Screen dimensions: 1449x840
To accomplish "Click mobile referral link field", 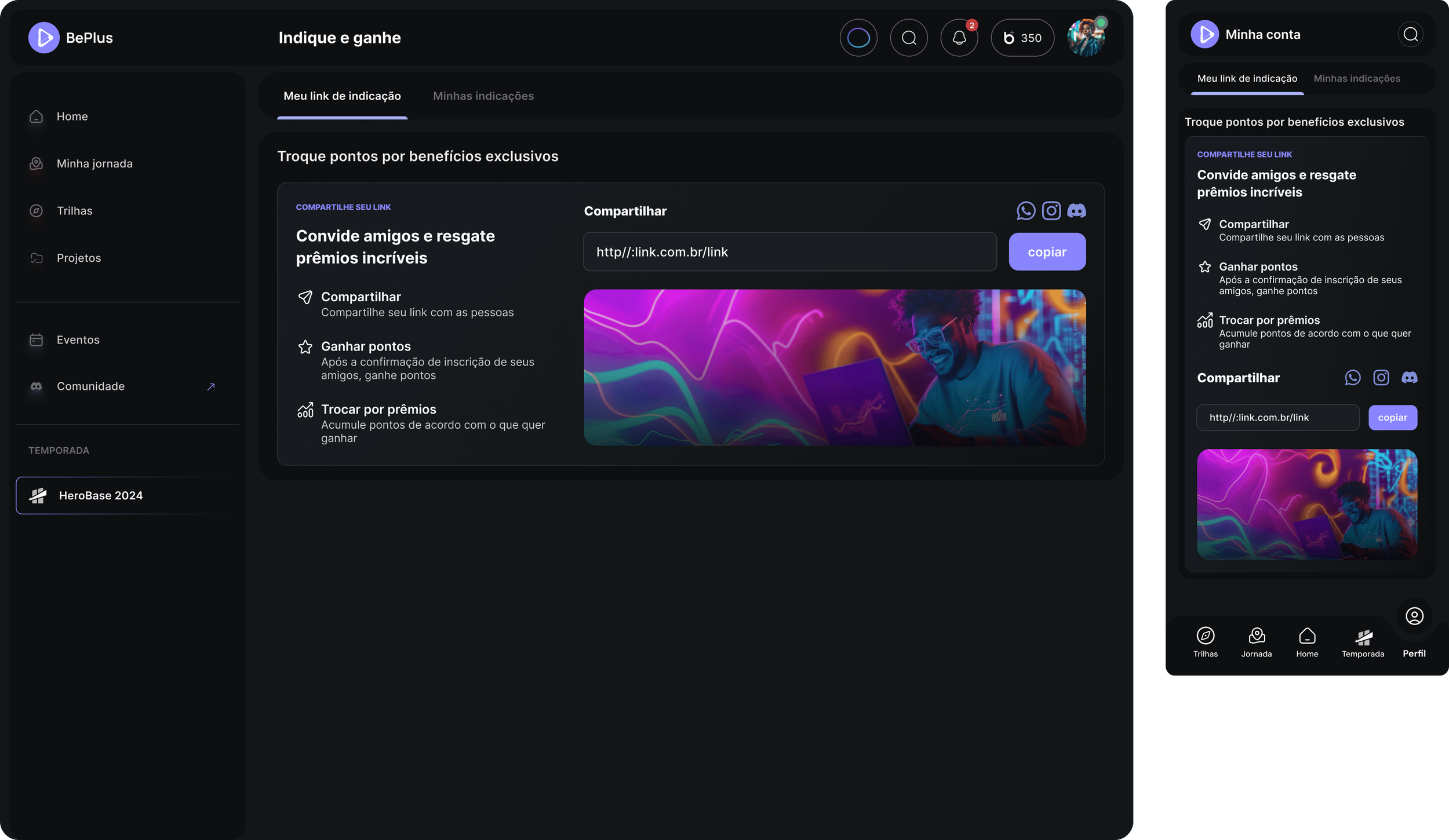I will pyautogui.click(x=1278, y=418).
